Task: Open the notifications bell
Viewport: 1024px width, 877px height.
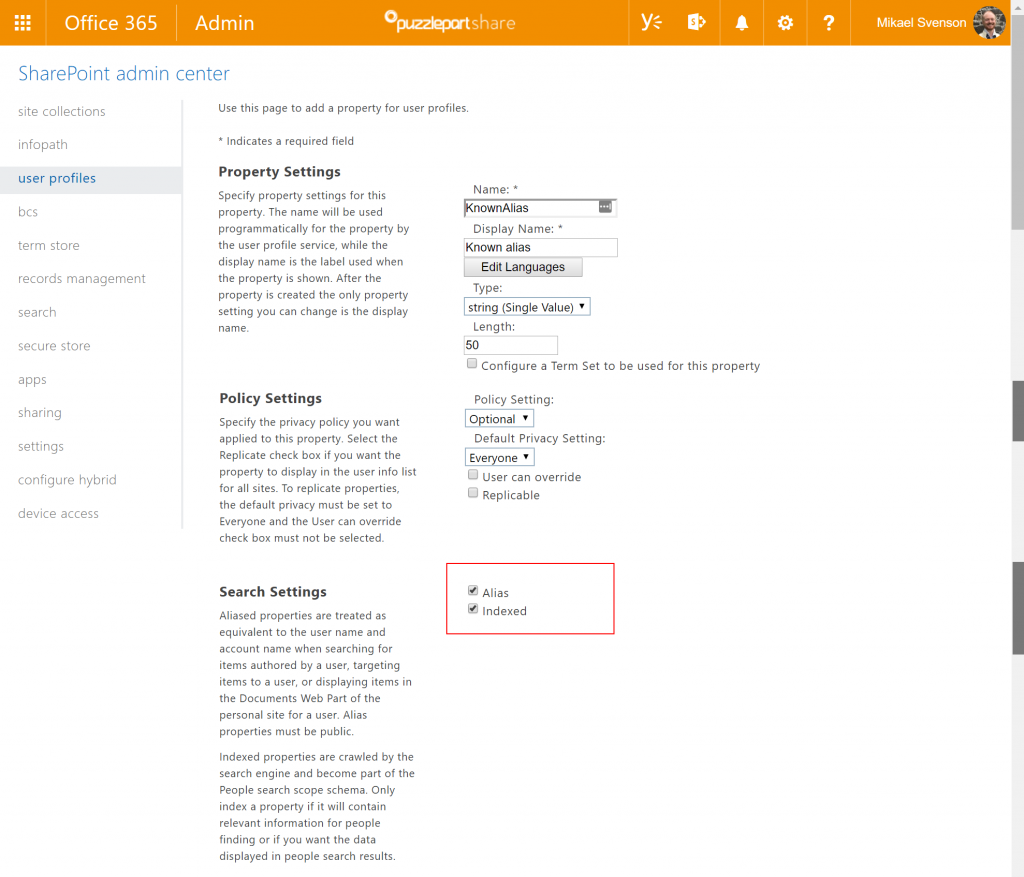Action: coord(741,23)
